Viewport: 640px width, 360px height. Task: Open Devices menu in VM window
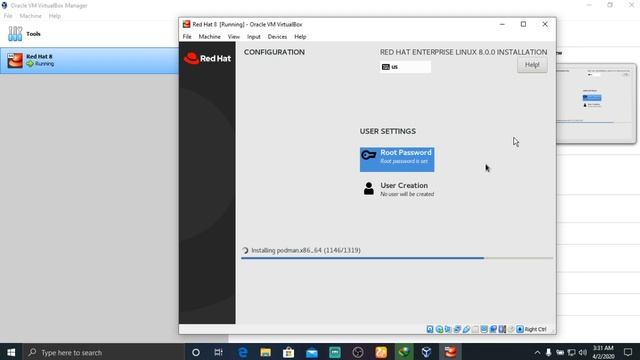point(277,37)
